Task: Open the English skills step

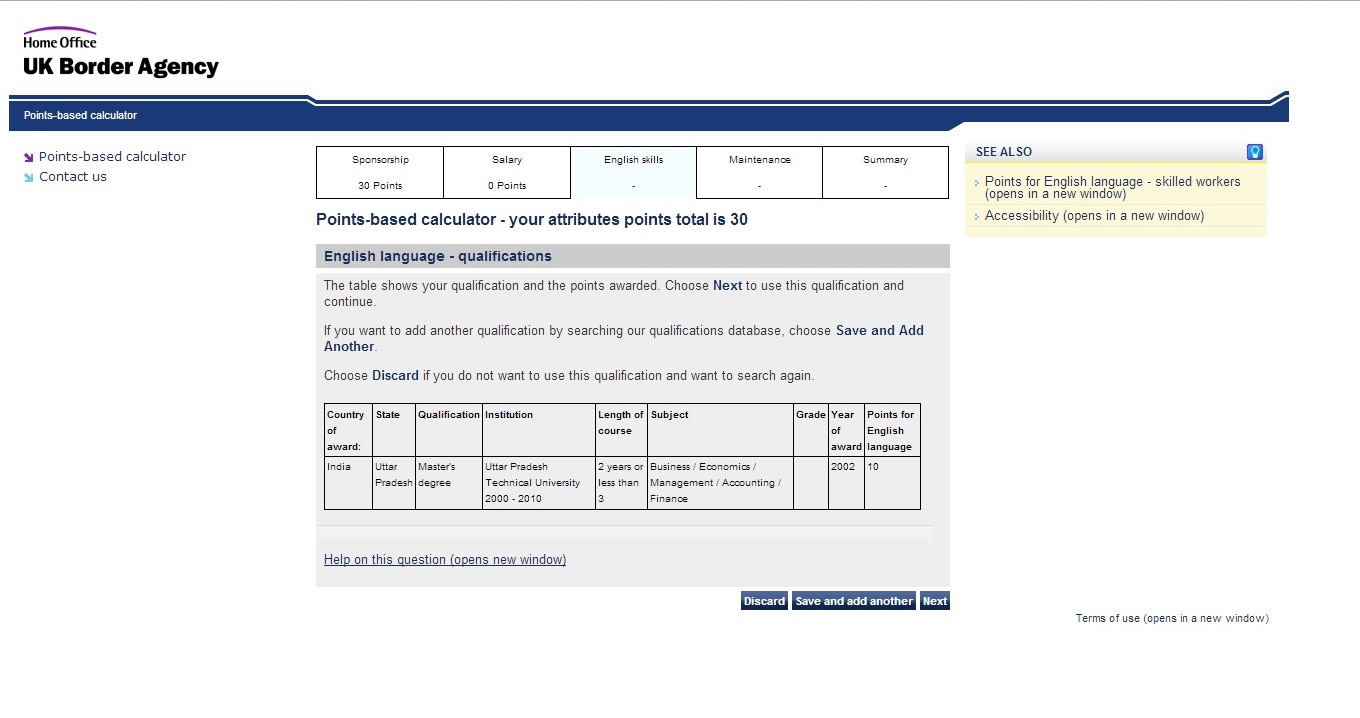Action: [633, 172]
